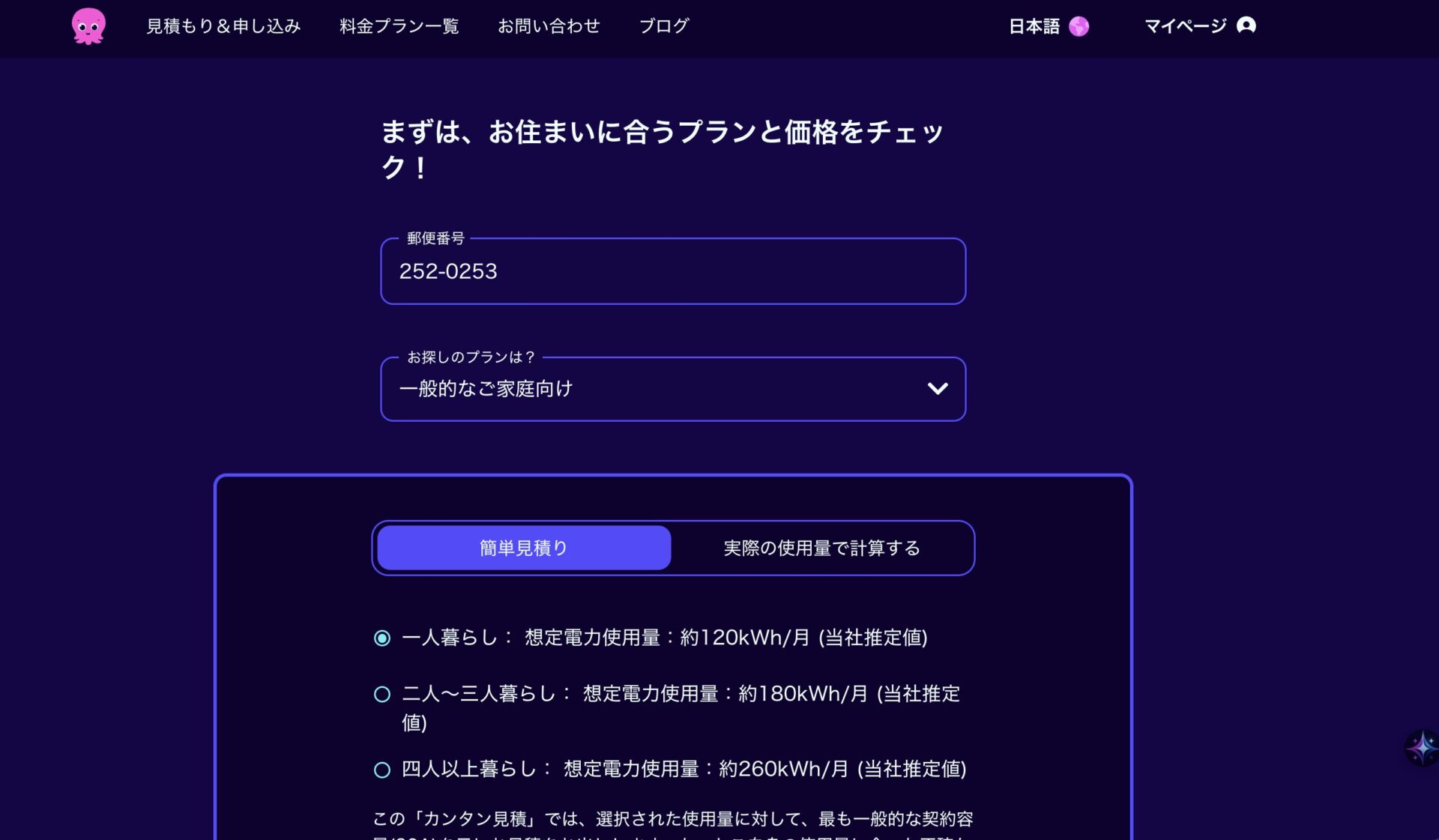Click the My Page user avatar icon
Screen dimensions: 1439x840
point(1246,25)
